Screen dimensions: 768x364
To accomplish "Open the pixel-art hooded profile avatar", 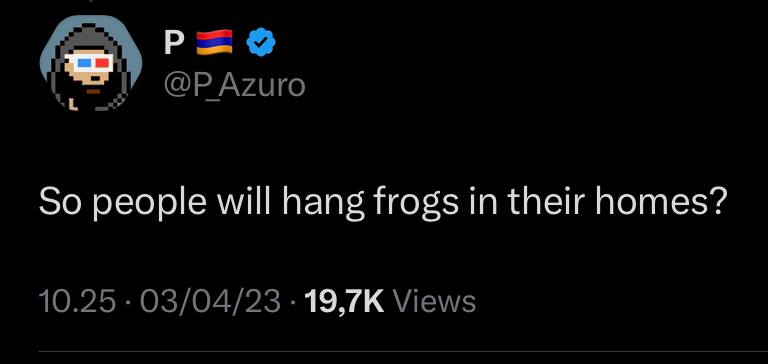I will pos(91,63).
